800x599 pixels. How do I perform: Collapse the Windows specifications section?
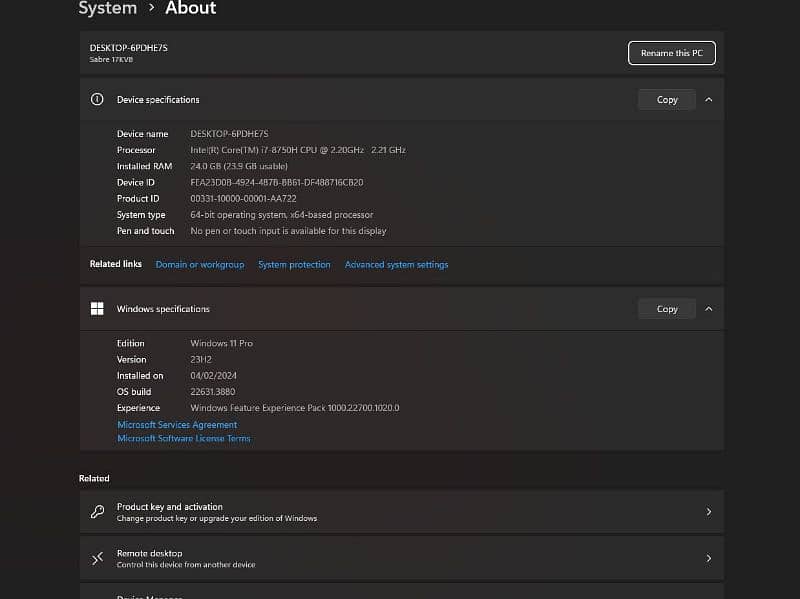click(709, 309)
